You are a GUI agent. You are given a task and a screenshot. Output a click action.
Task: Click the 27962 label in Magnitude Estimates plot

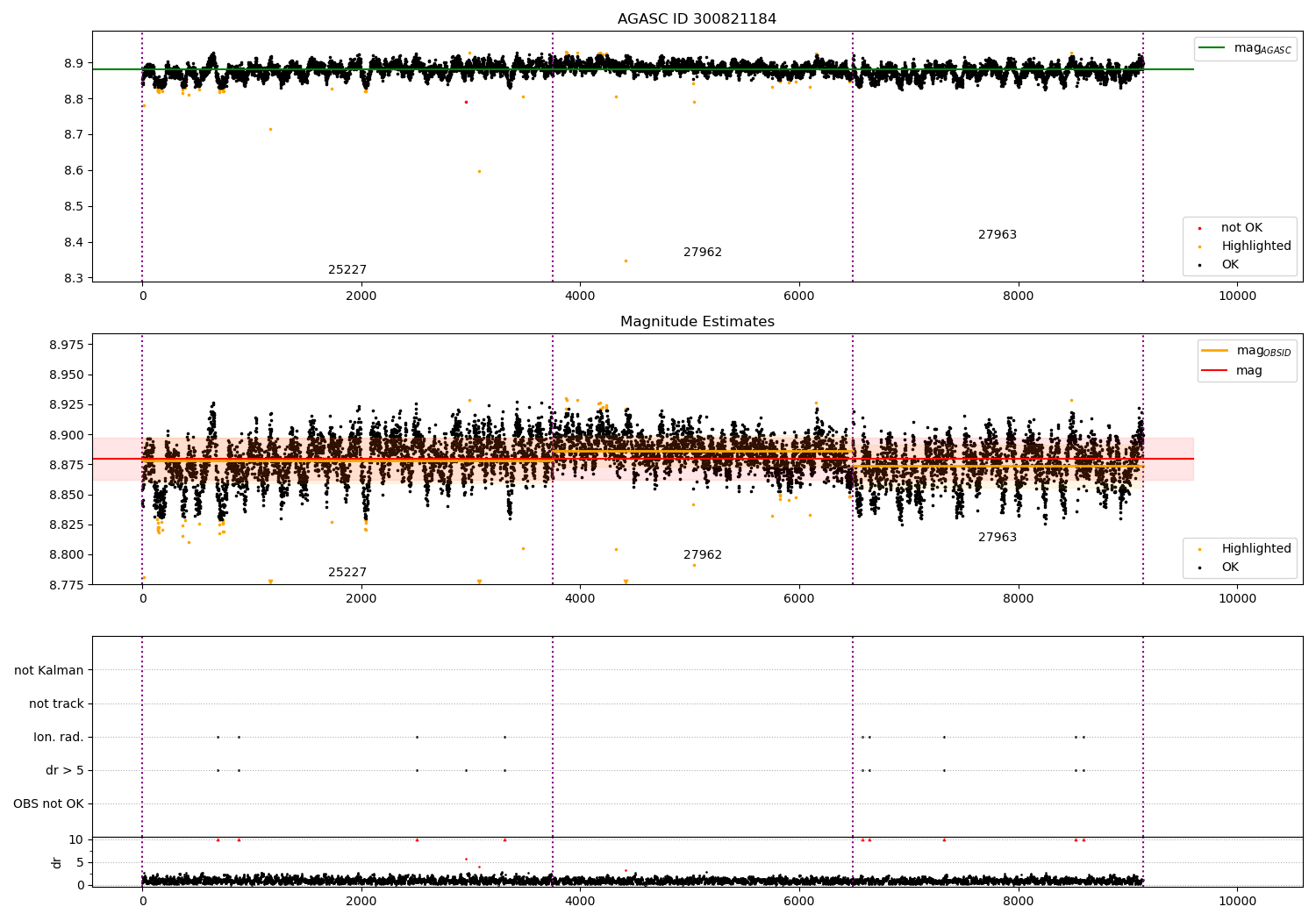point(703,554)
